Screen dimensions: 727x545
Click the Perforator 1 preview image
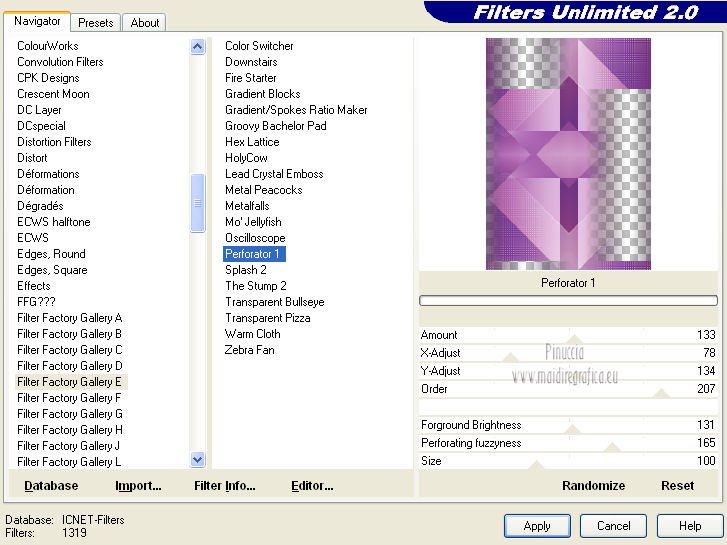(x=568, y=154)
